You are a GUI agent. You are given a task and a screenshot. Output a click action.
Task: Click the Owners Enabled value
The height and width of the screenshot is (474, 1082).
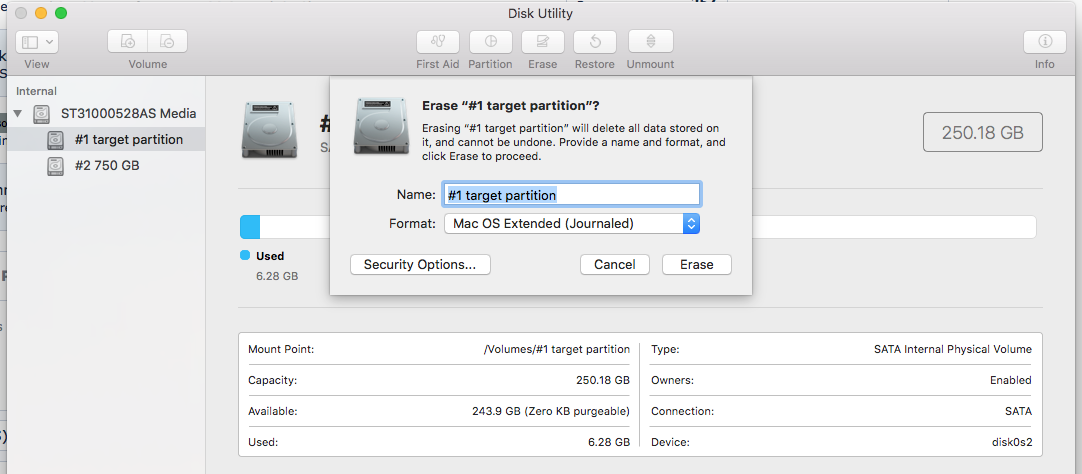point(1010,380)
